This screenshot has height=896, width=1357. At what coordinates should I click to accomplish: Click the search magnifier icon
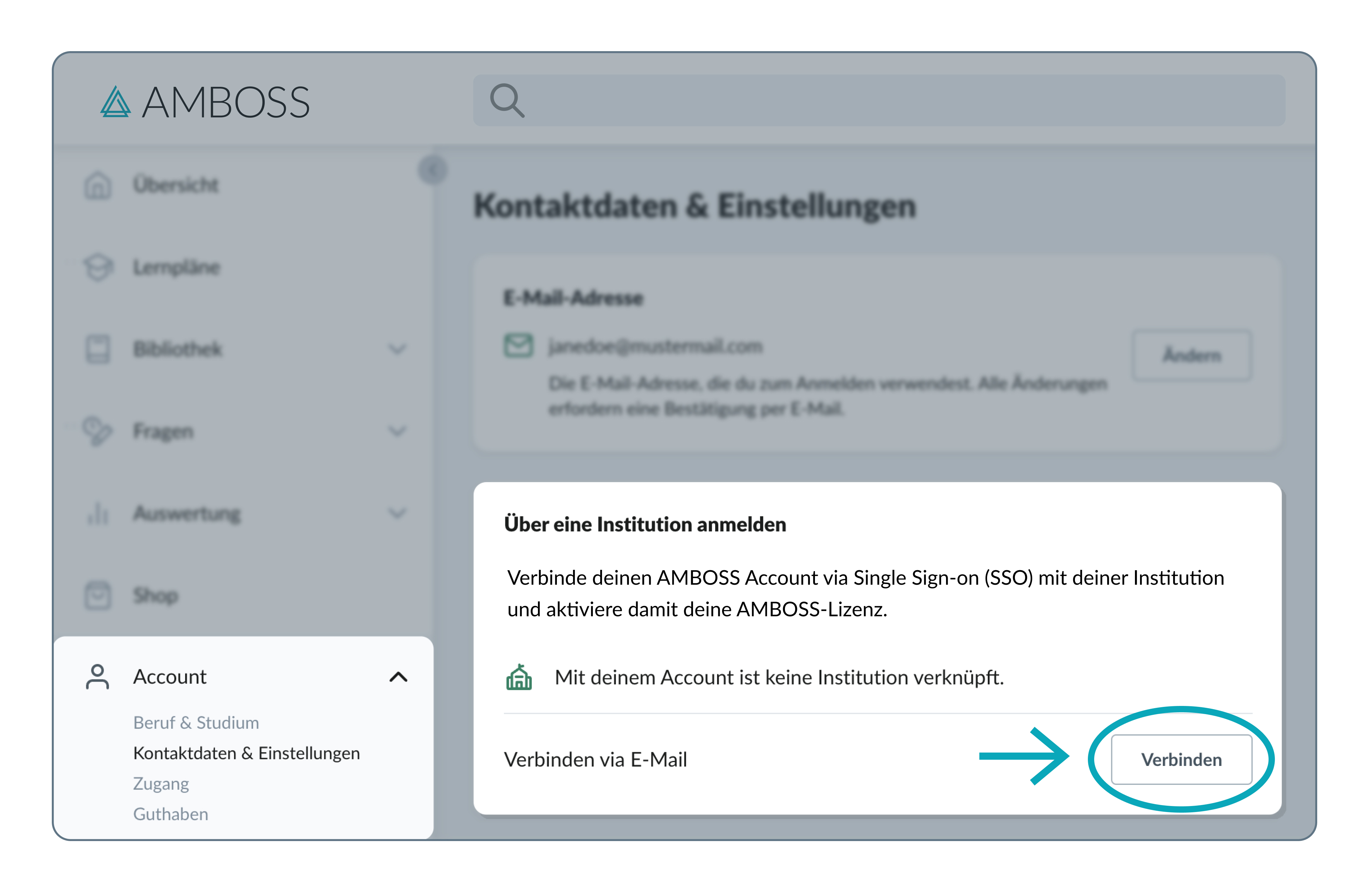click(506, 101)
